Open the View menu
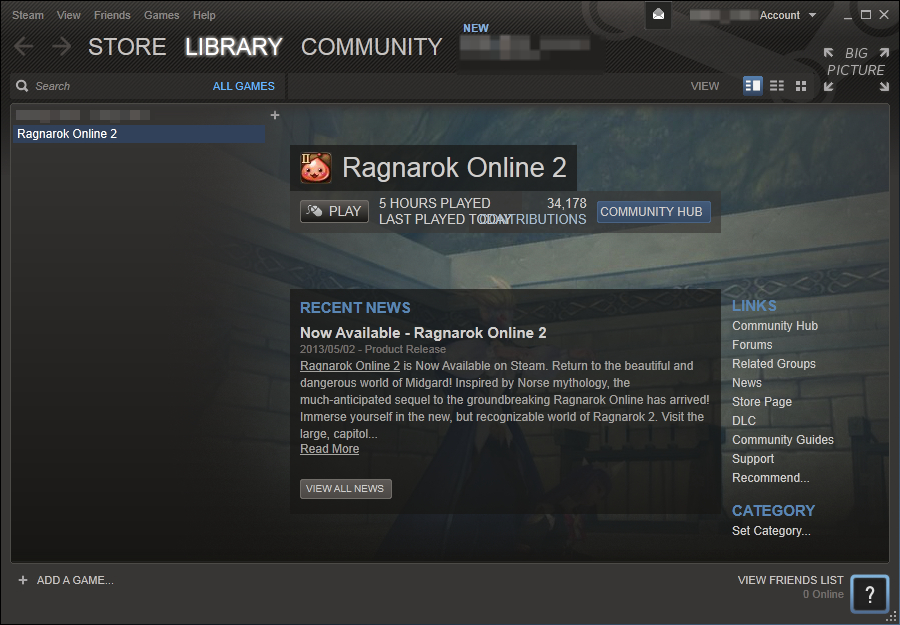900x625 pixels. tap(68, 15)
